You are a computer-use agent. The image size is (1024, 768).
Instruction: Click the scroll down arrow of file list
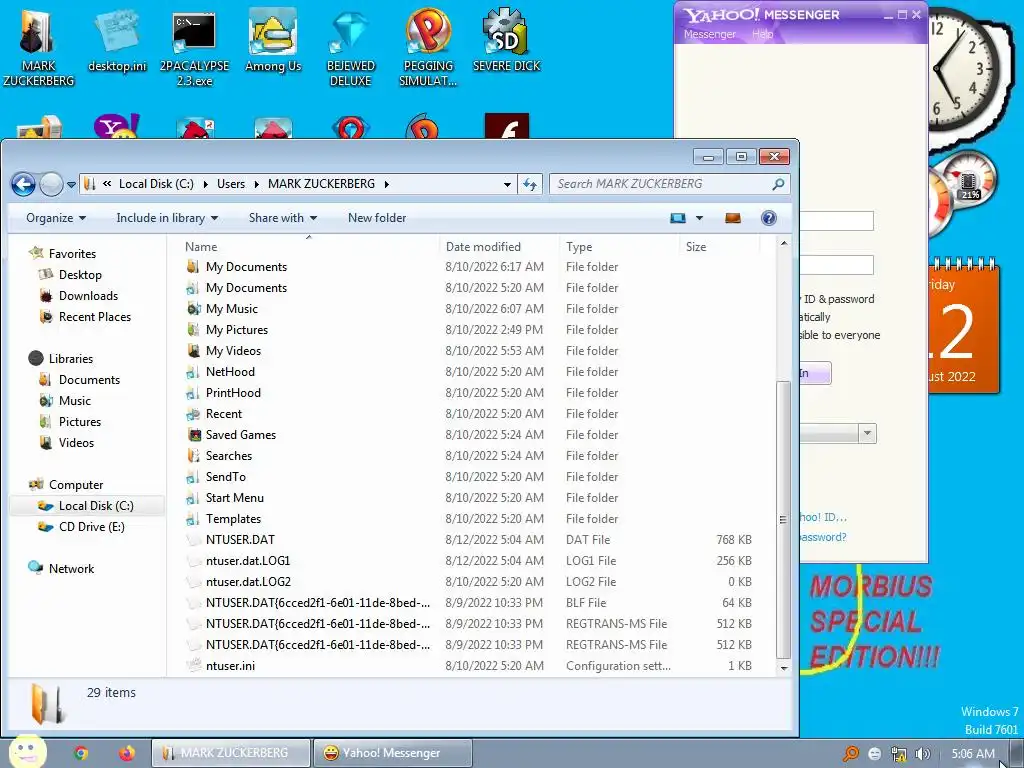point(784,668)
